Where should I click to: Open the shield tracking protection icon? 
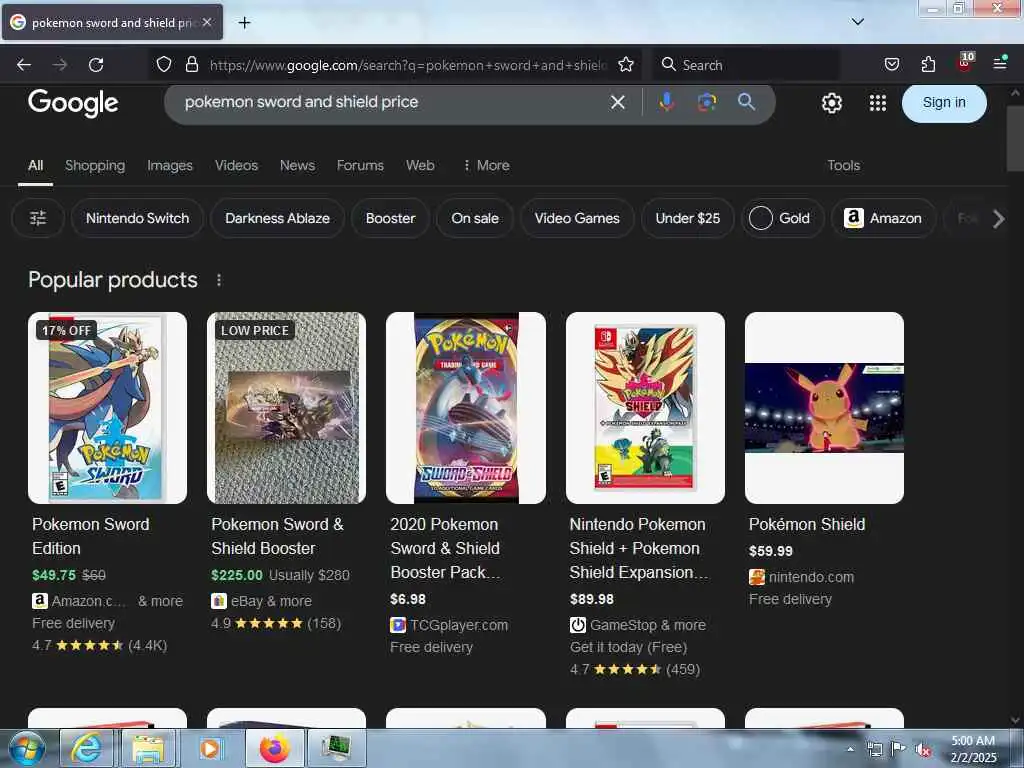[x=164, y=64]
